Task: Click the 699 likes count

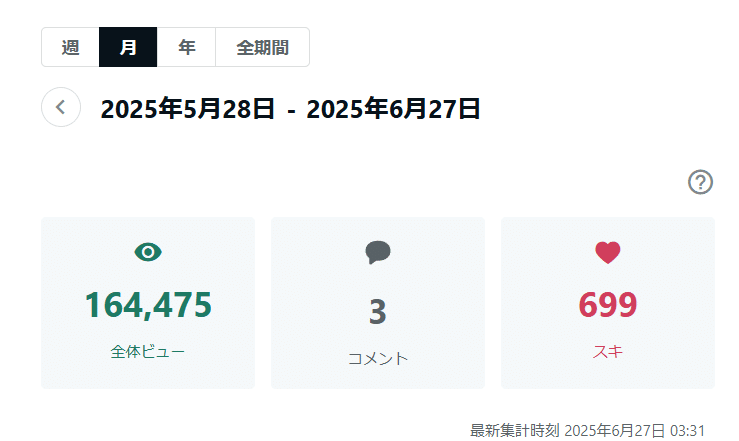Action: [608, 304]
